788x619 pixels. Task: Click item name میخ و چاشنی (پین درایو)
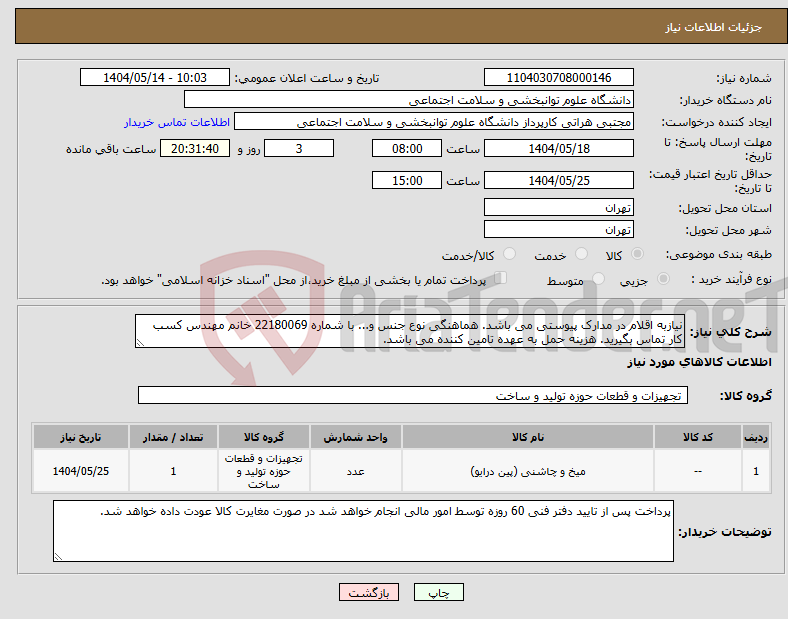point(528,471)
